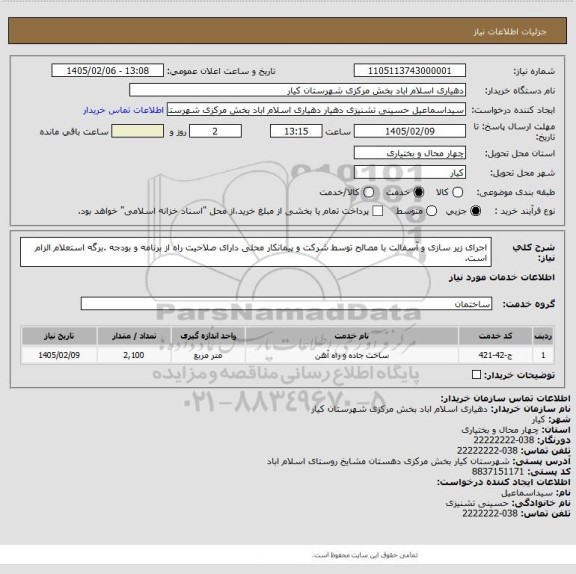This screenshot has width=576, height=574.
Task: Click the delivery province field چهار محال و بختیاری
Action: [410, 153]
